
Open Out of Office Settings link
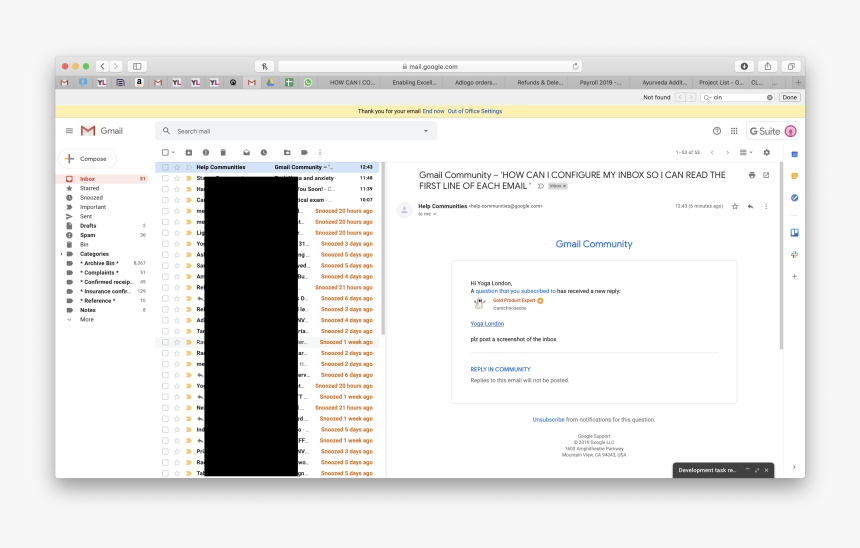click(474, 111)
